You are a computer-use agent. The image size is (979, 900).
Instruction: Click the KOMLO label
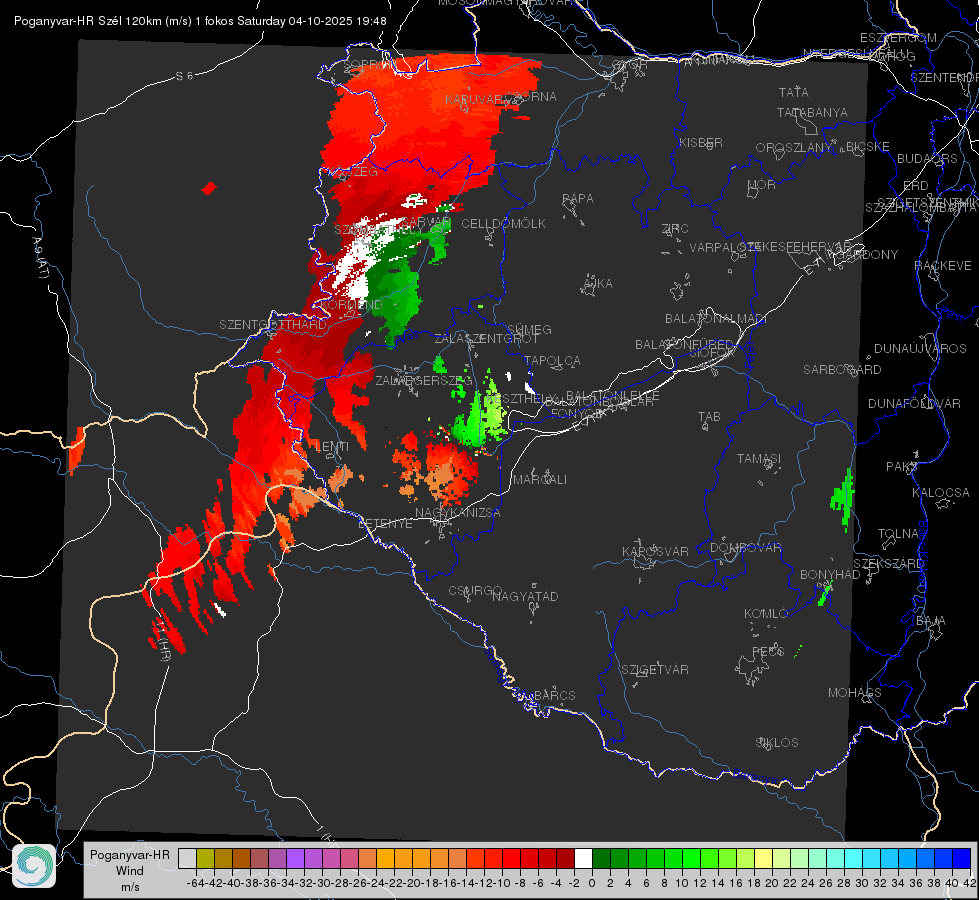coord(766,614)
